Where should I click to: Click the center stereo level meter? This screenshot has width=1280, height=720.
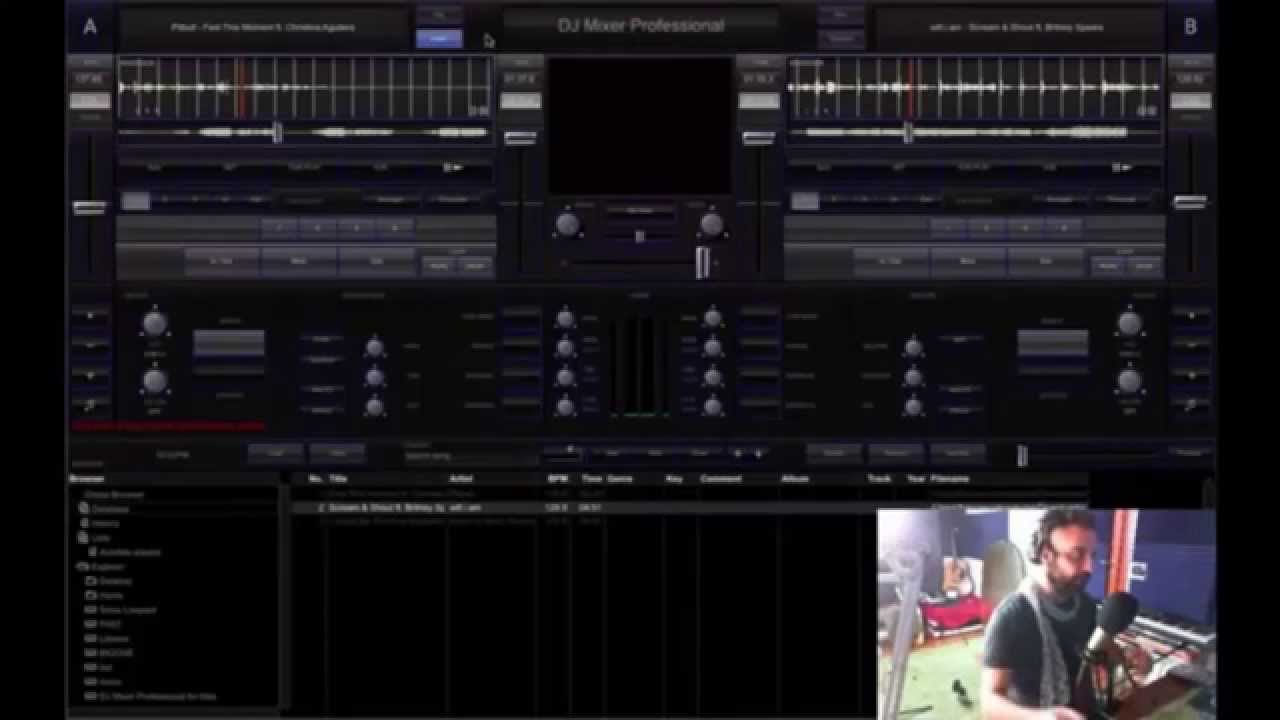[640, 366]
